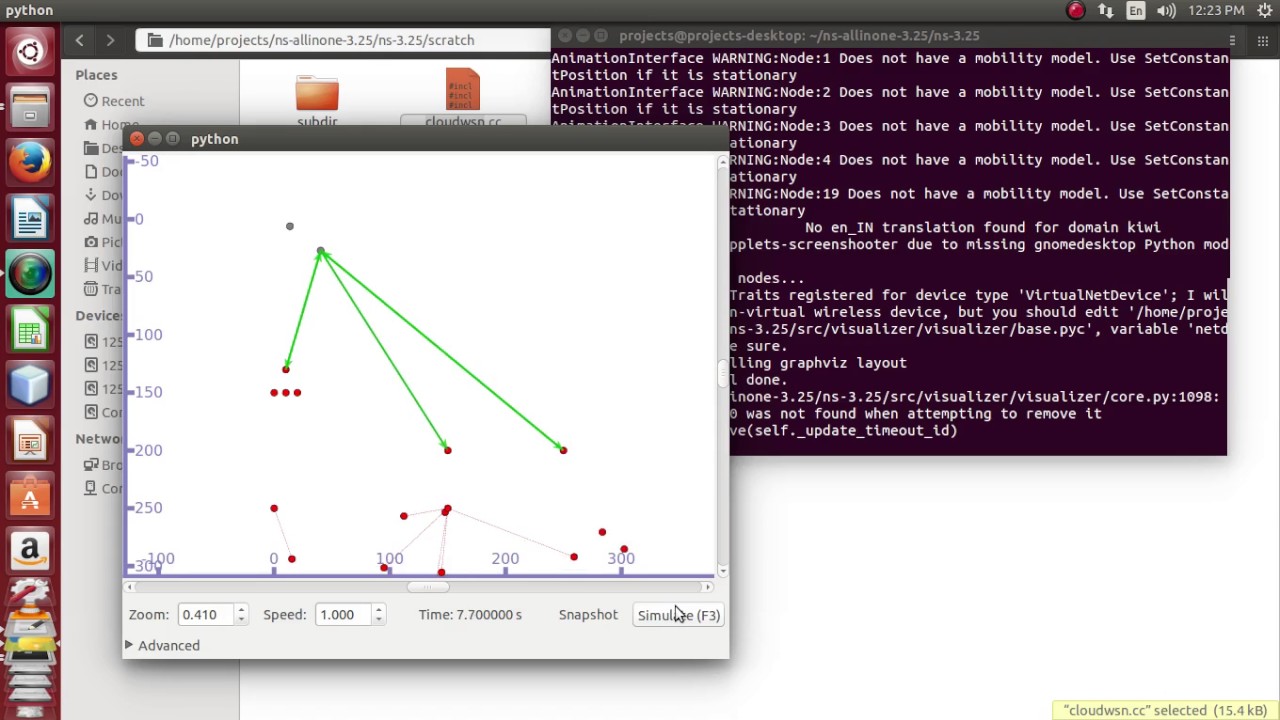Select the red node at middle green arrow end

(x=447, y=450)
